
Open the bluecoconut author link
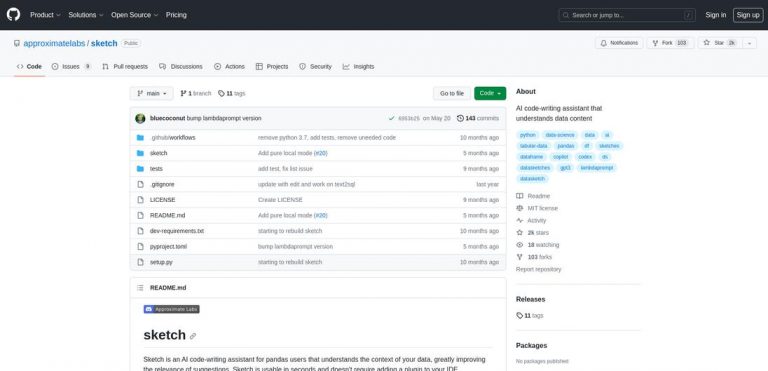[x=168, y=118]
